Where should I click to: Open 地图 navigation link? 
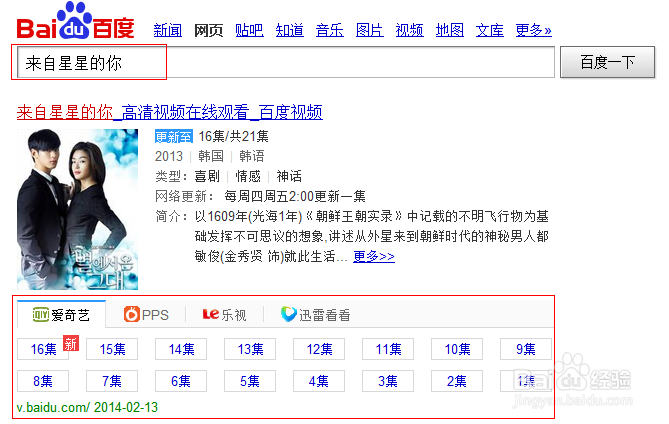450,30
